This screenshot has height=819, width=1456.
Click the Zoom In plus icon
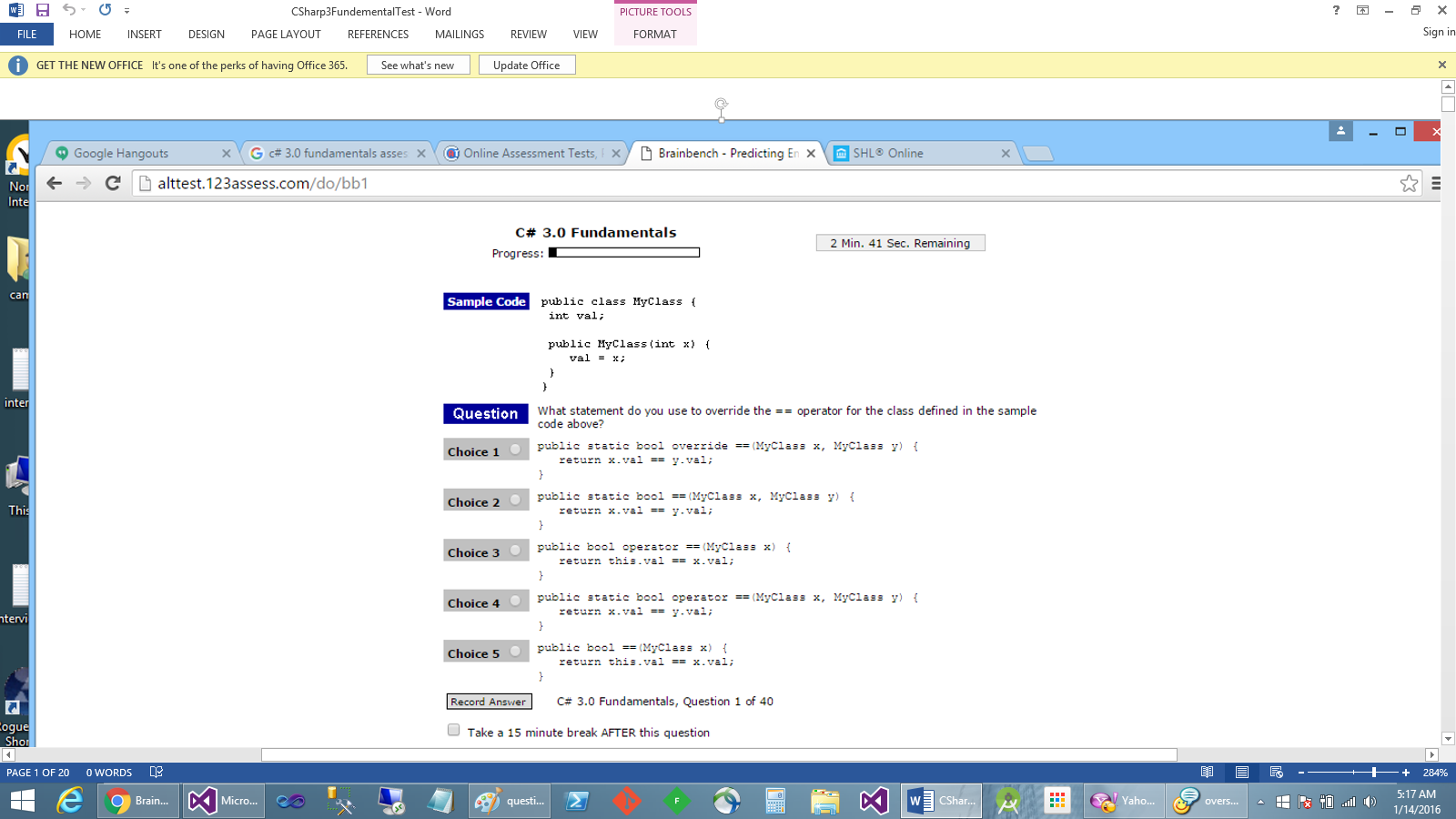point(1406,773)
